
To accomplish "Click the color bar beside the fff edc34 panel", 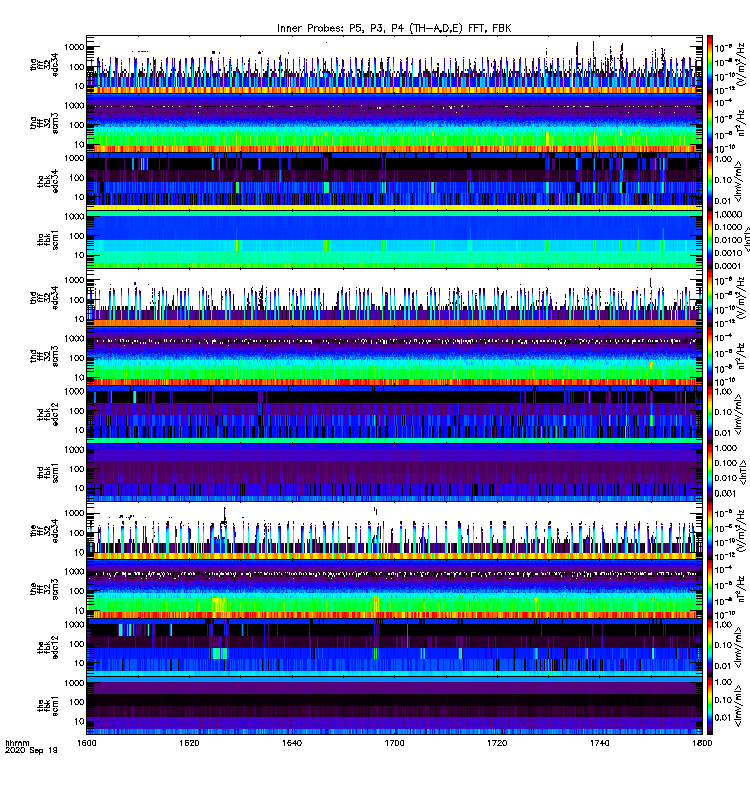I will point(710,531).
